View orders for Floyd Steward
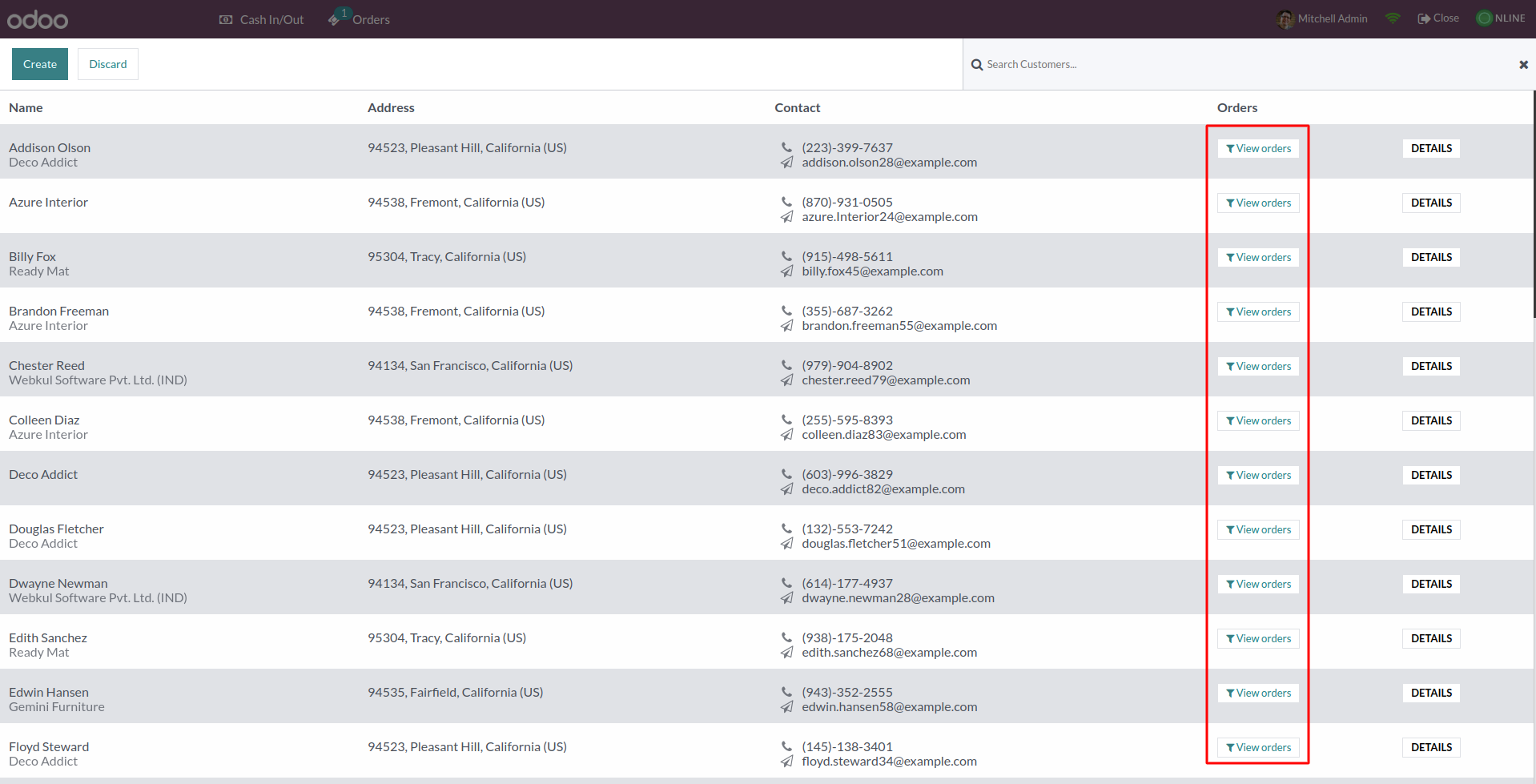1536x784 pixels. click(1258, 747)
